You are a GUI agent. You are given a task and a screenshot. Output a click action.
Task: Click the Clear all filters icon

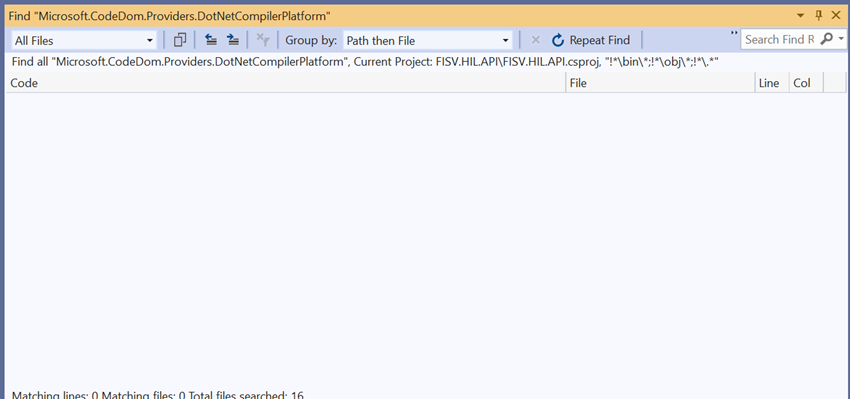(x=263, y=40)
